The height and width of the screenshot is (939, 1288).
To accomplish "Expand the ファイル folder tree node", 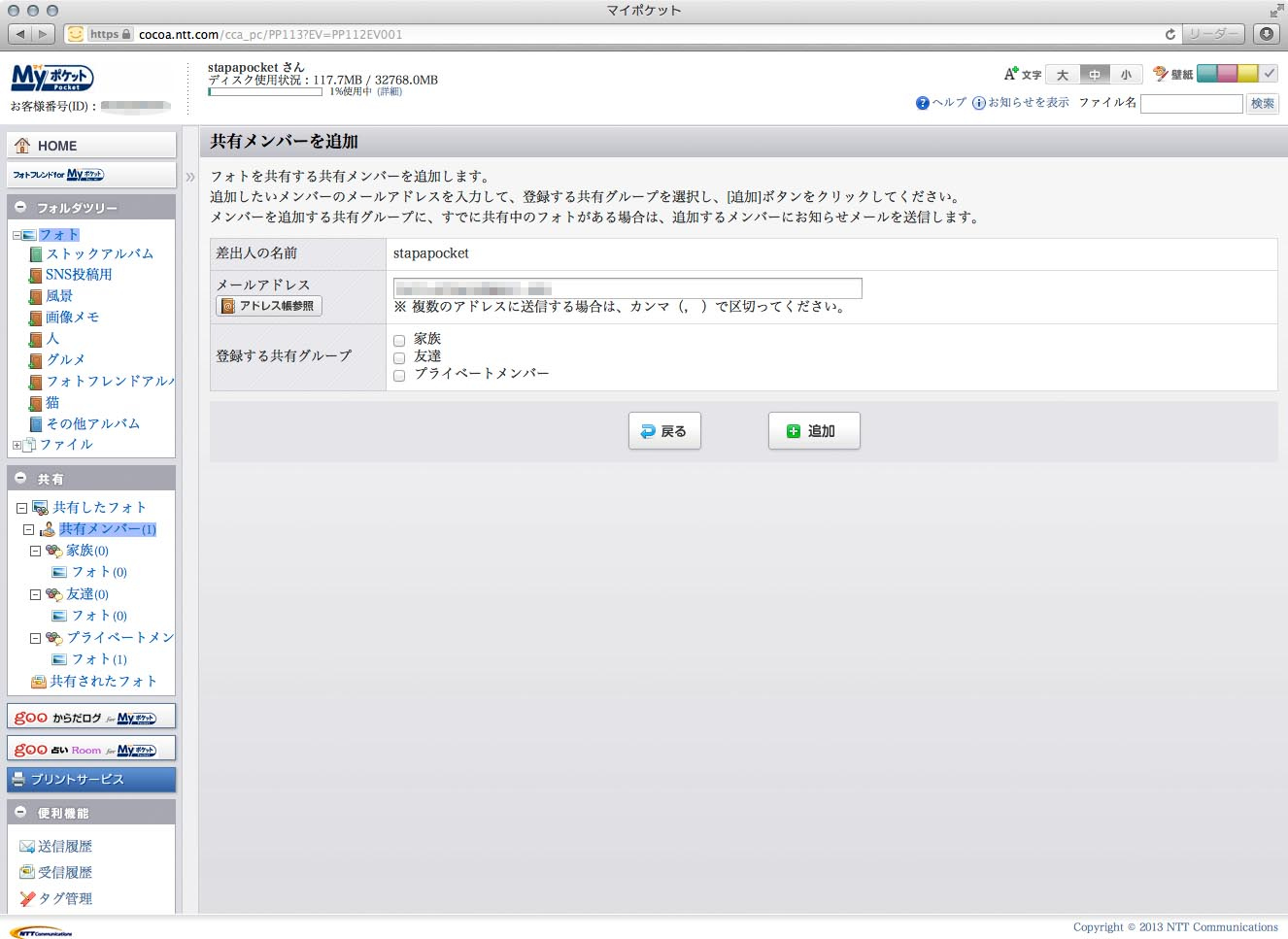I will 17,445.
